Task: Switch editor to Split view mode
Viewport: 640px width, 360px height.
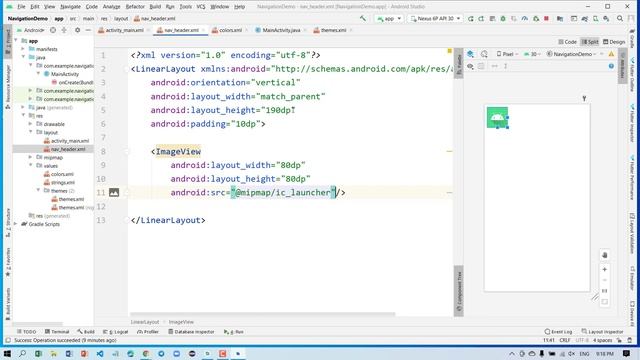Action: tap(590, 42)
